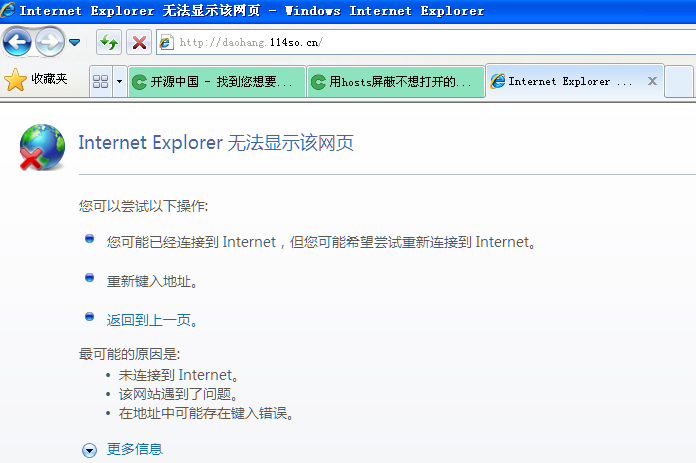The height and width of the screenshot is (463, 696).
Task: Click the globe error icon
Action: click(x=42, y=147)
